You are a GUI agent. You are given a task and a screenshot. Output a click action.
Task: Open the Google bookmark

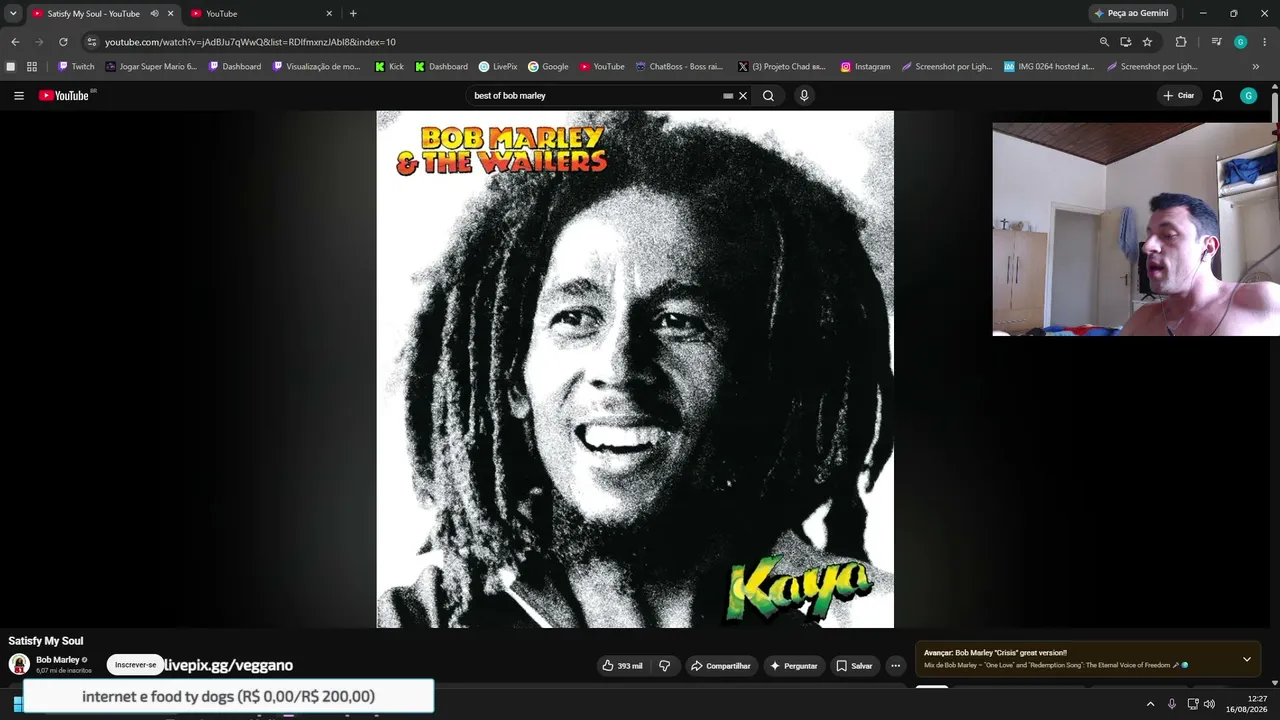click(548, 67)
